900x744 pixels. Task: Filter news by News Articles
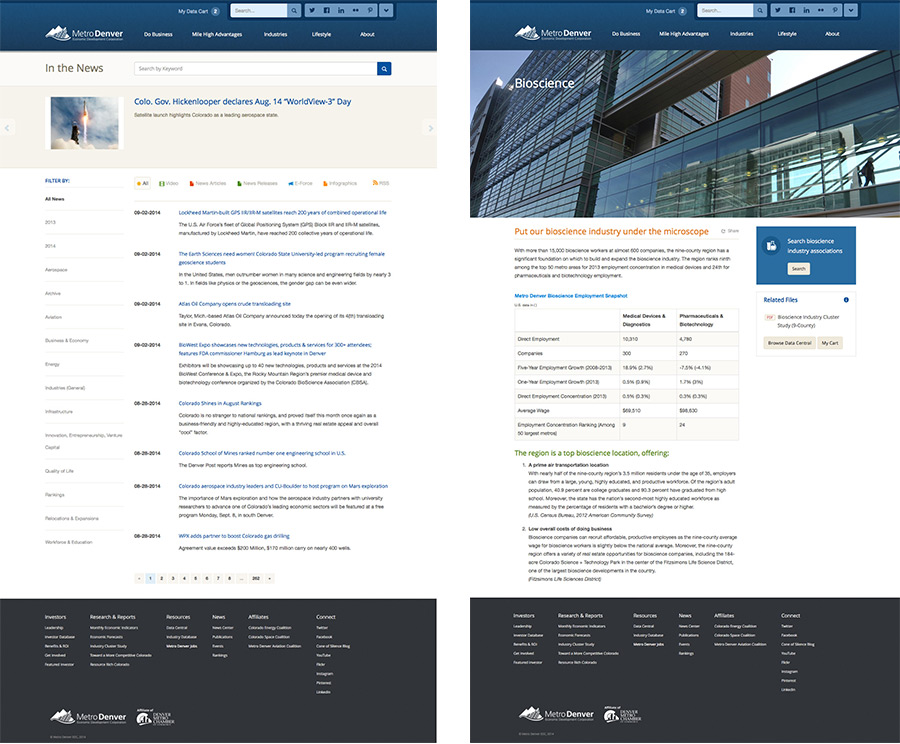208,183
